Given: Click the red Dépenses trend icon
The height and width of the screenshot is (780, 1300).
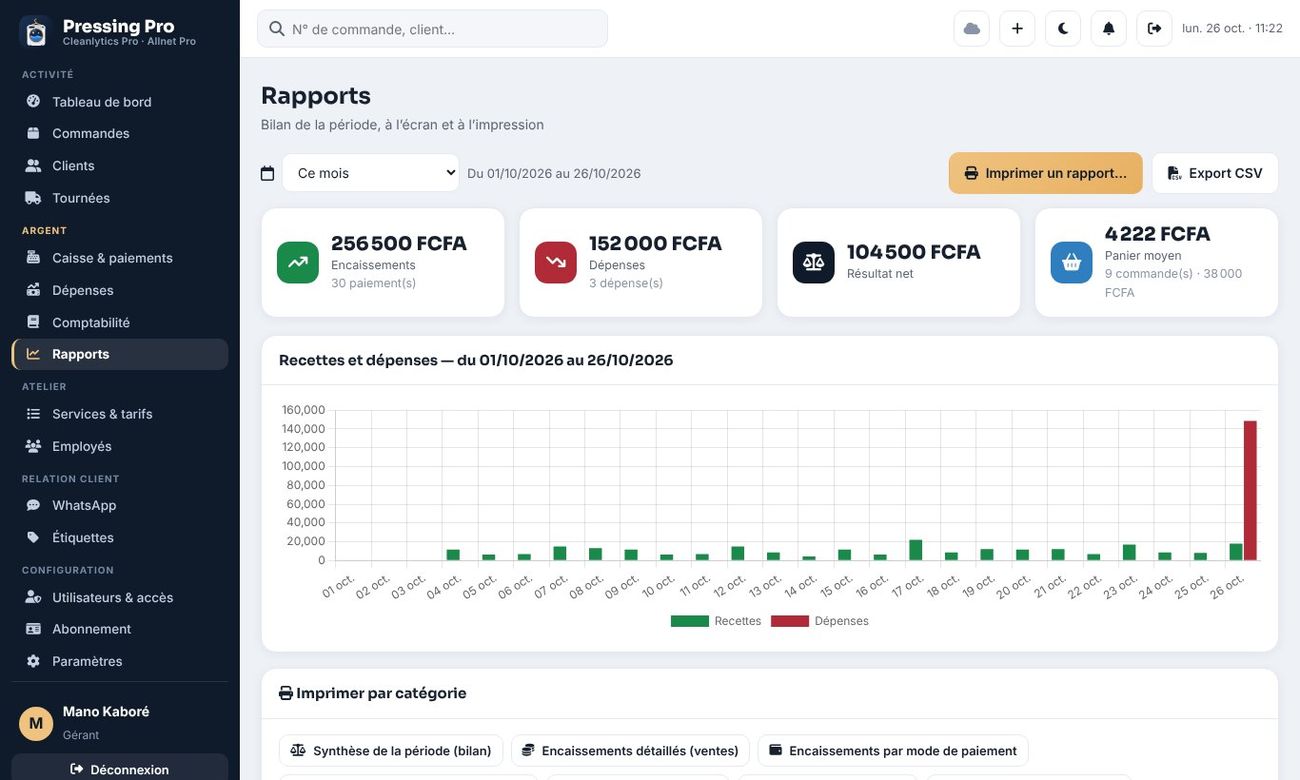Looking at the screenshot, I should (556, 262).
